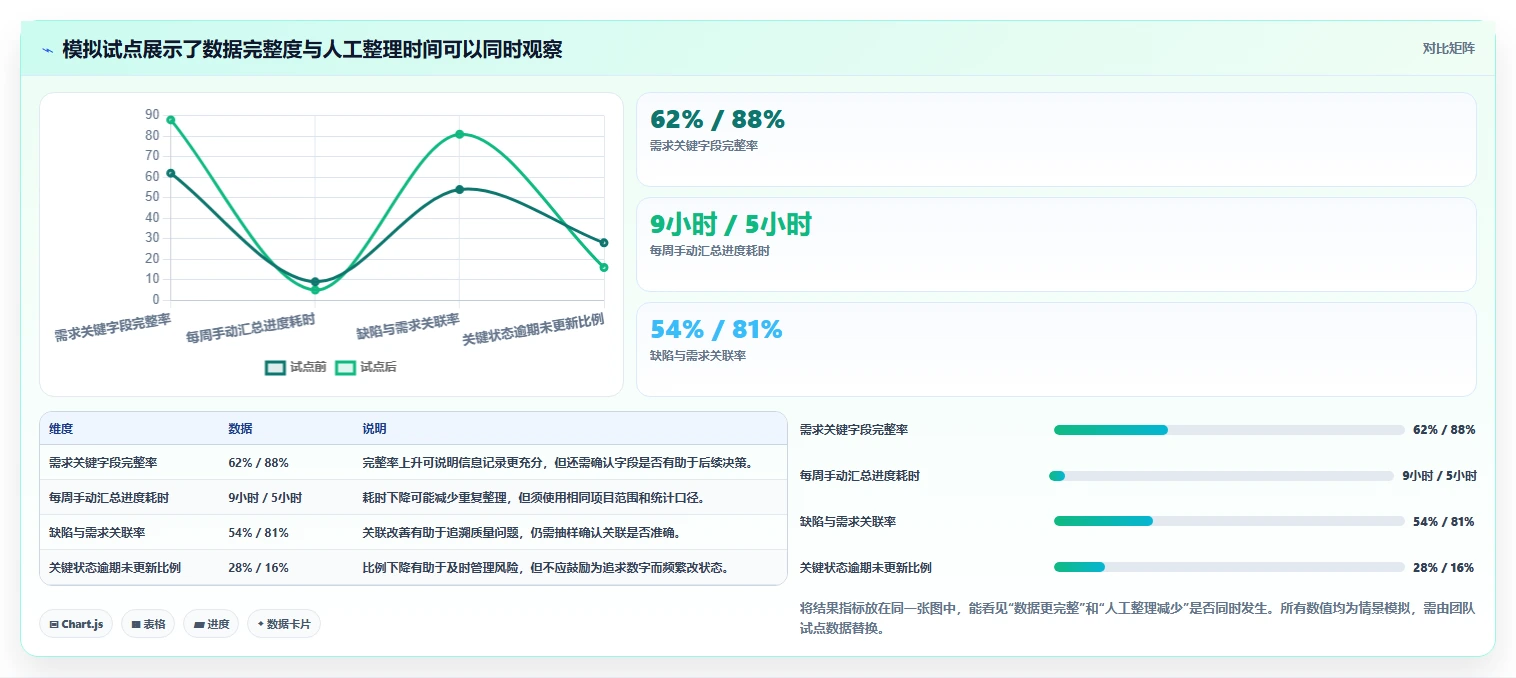This screenshot has height=678, width=1516.
Task: Click the 进度 chip
Action: (x=211, y=624)
